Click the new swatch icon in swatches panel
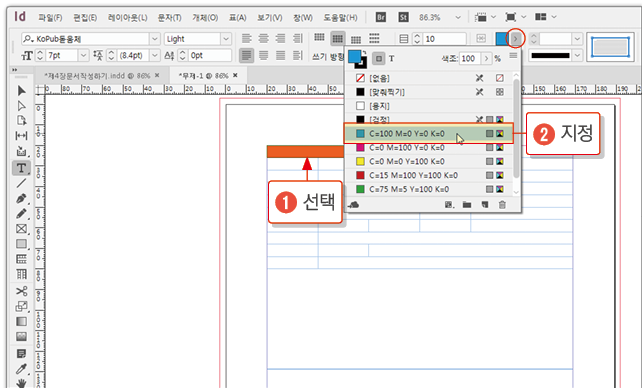This screenshot has height=388, width=642. point(485,205)
